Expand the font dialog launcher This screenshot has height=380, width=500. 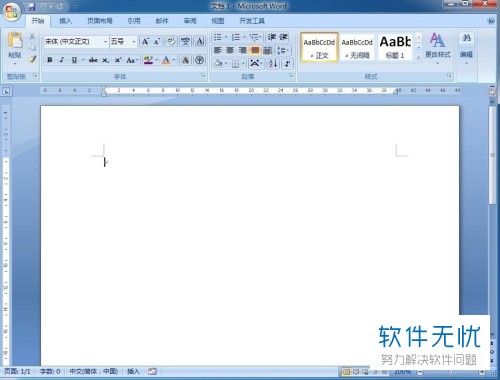203,76
